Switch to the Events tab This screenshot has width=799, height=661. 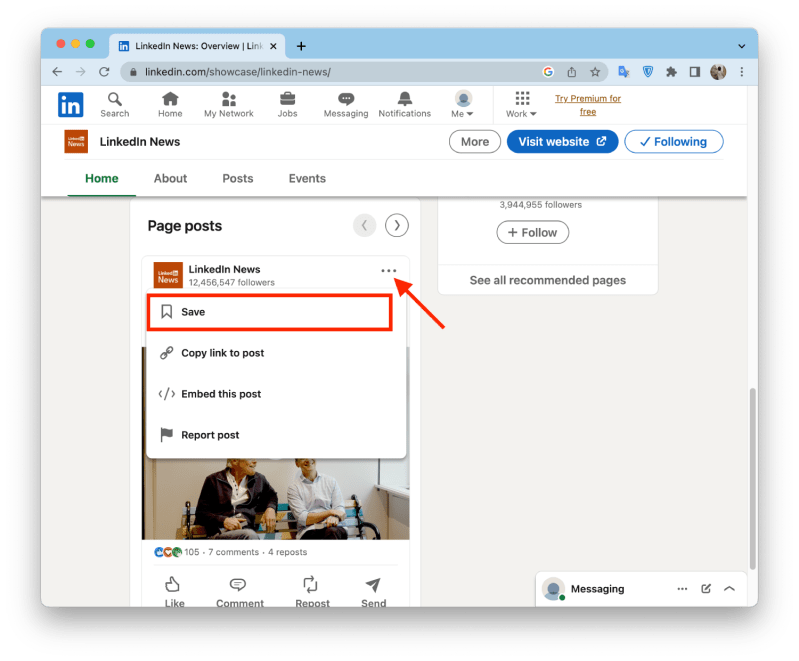(x=307, y=178)
